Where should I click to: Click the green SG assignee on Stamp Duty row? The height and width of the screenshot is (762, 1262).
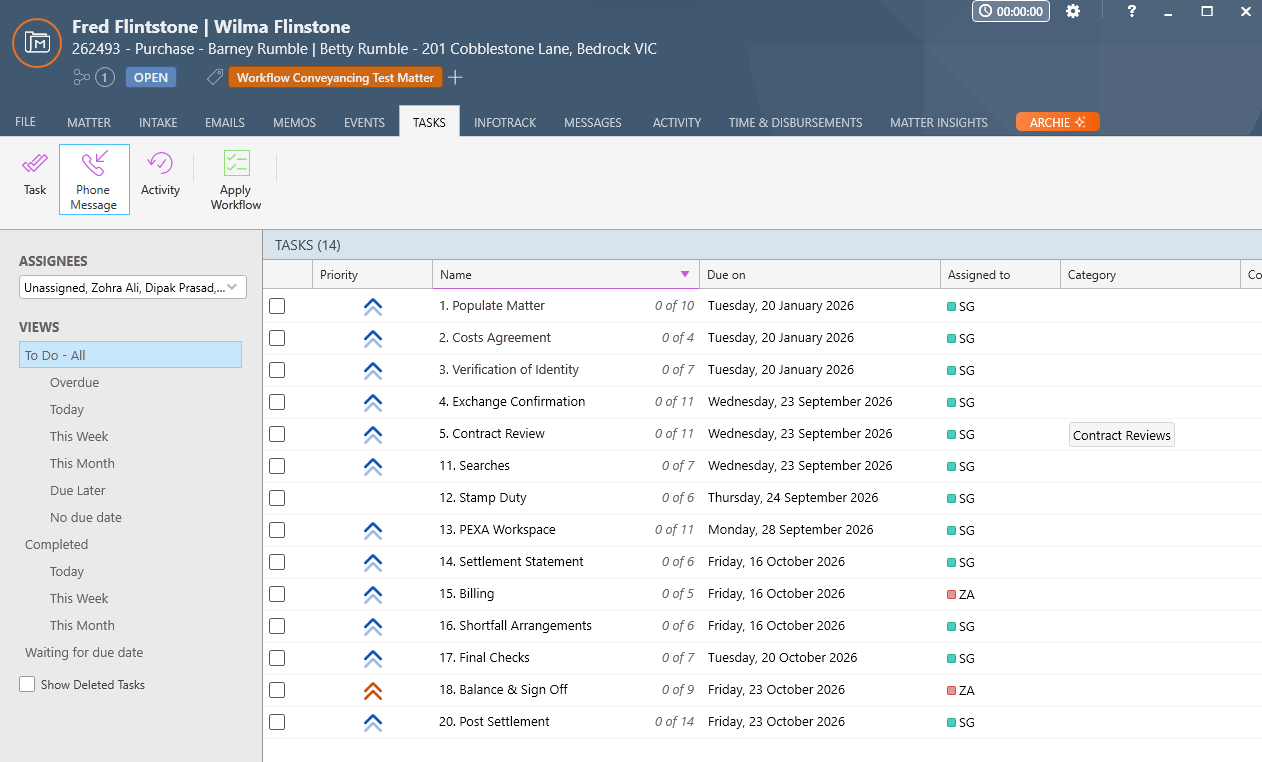point(961,498)
